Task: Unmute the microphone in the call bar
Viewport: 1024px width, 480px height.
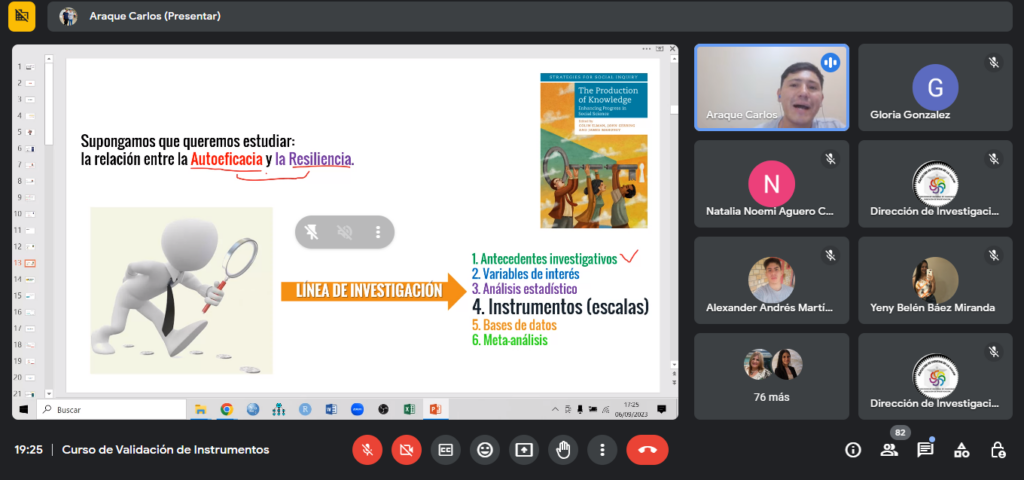Action: pyautogui.click(x=367, y=450)
